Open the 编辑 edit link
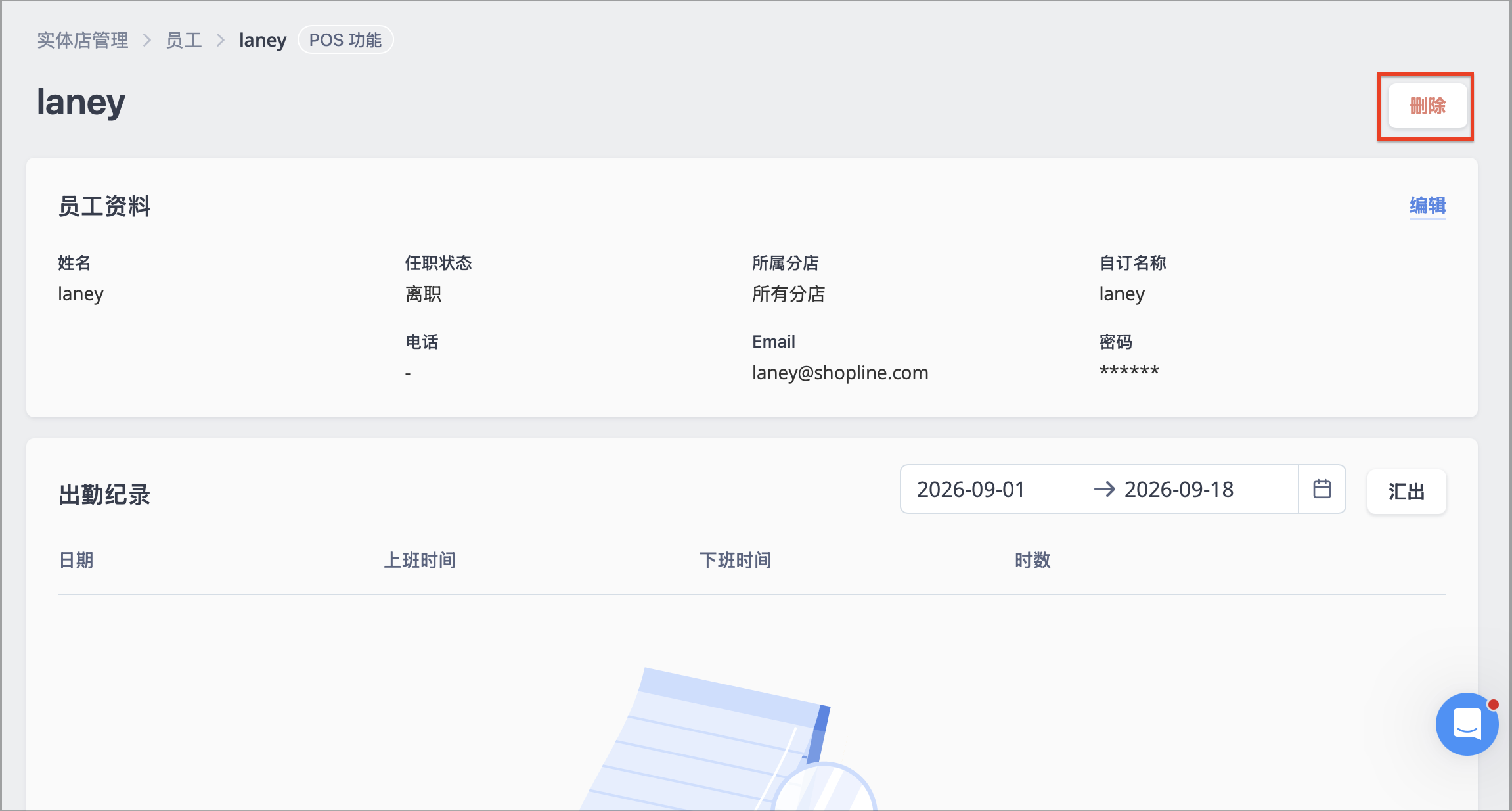 pos(1427,206)
